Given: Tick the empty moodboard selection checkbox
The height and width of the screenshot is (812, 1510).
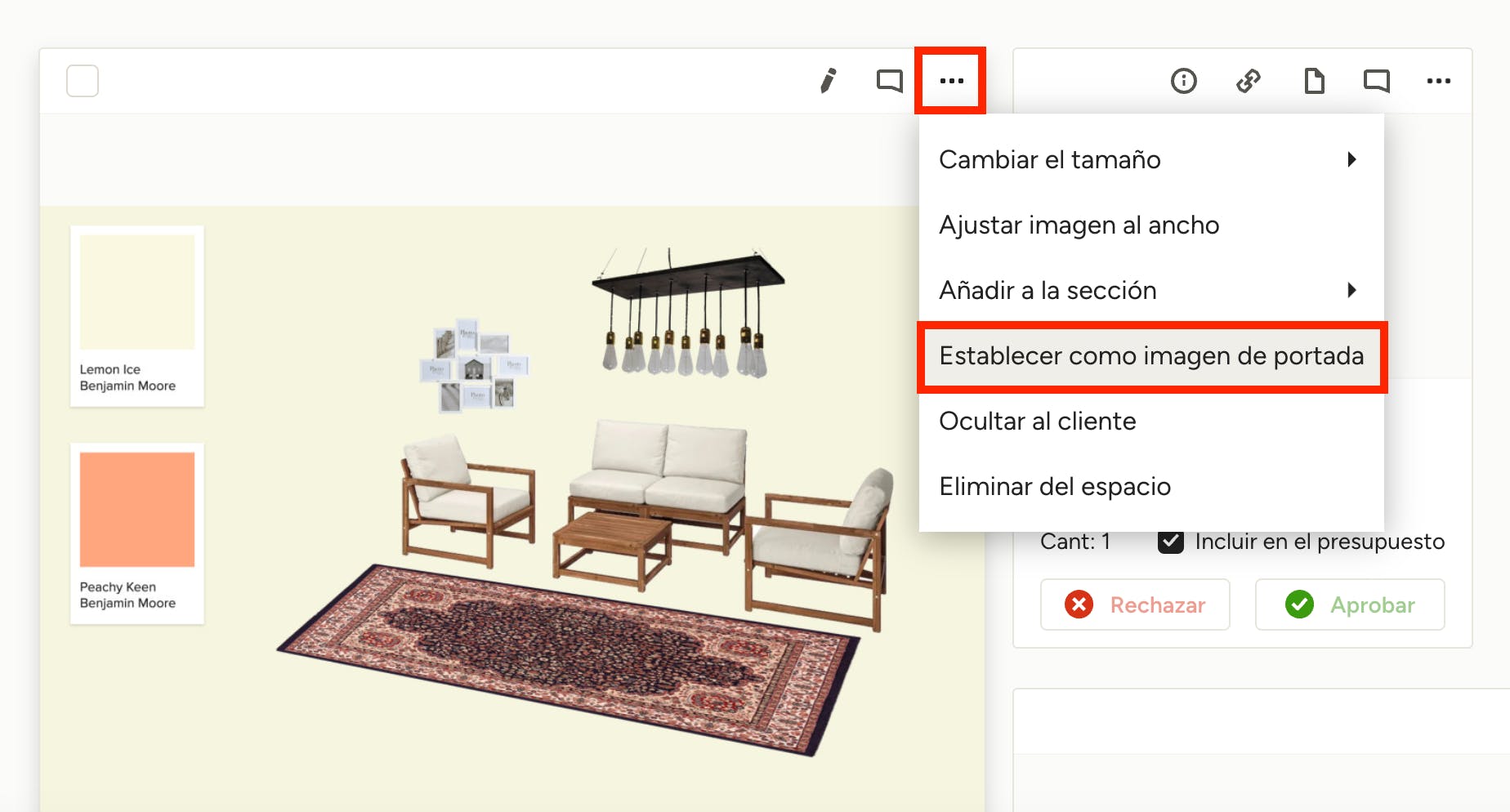Looking at the screenshot, I should [x=83, y=81].
